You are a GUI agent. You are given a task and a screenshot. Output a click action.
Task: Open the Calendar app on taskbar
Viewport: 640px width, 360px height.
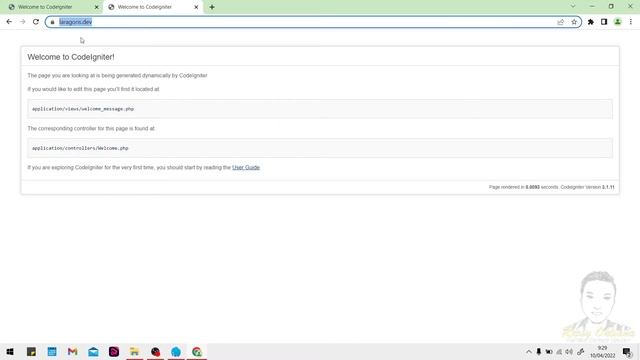tap(52, 351)
